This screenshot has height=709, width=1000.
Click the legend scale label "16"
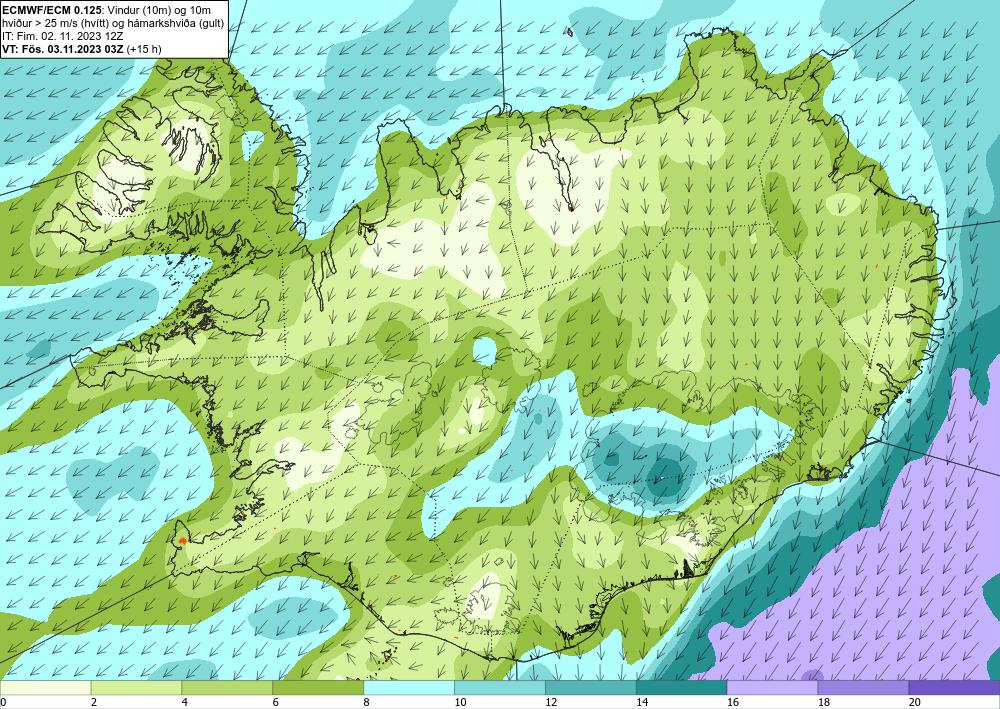(733, 703)
